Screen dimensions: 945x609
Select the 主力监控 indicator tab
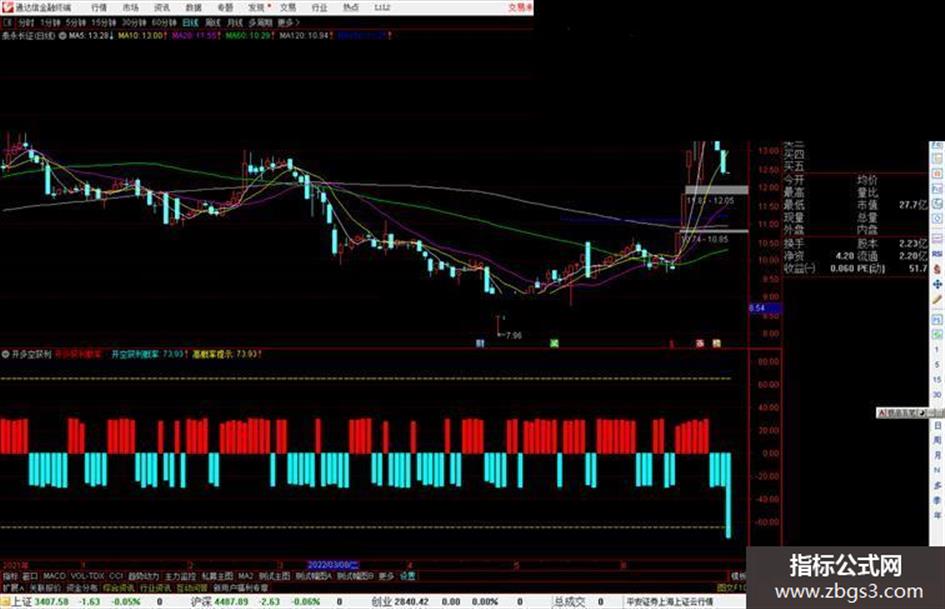click(x=180, y=576)
